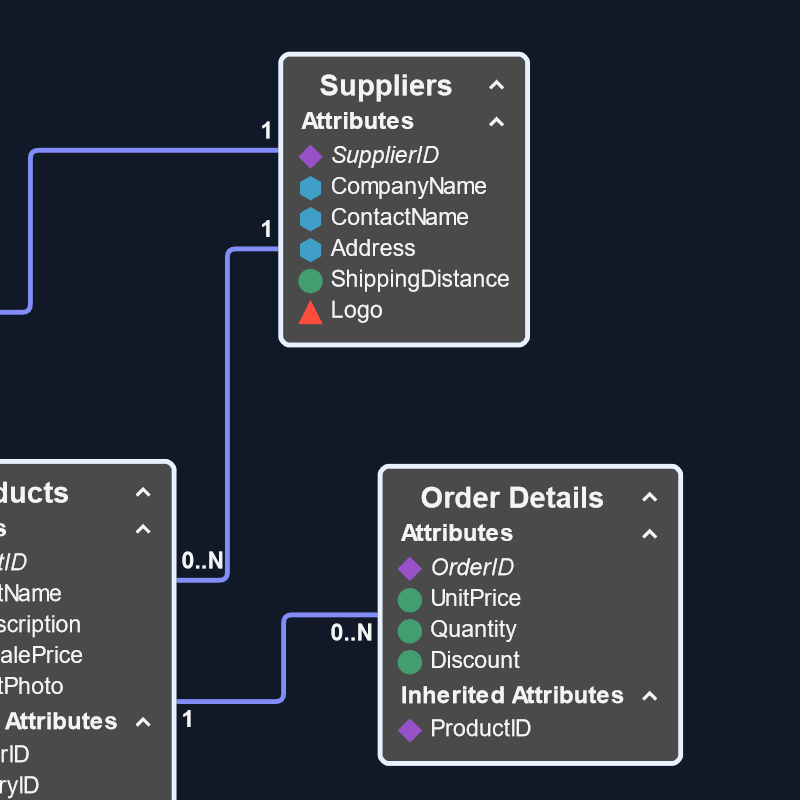
Task: Click the purple key diamond beside SupplierID
Action: [310, 156]
